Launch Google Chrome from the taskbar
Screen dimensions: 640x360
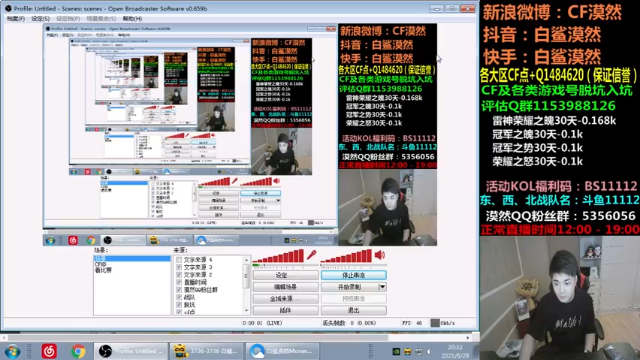[x=78, y=351]
